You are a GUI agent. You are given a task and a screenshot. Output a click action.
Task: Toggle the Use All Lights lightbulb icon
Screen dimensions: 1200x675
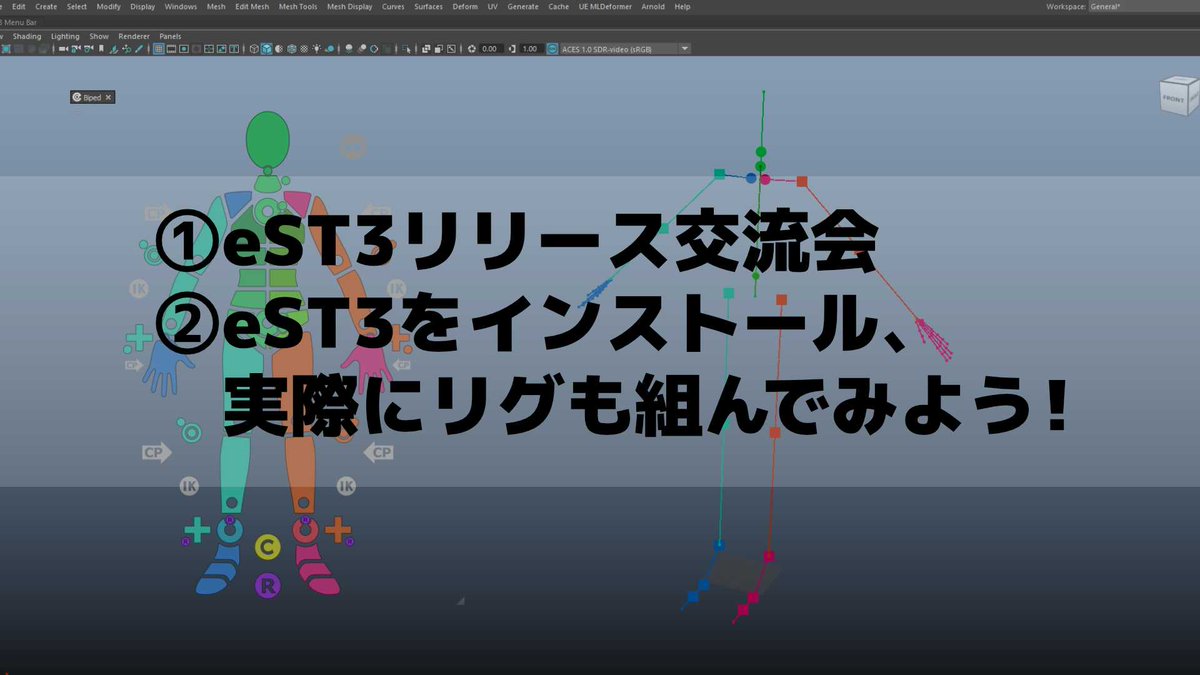click(317, 47)
